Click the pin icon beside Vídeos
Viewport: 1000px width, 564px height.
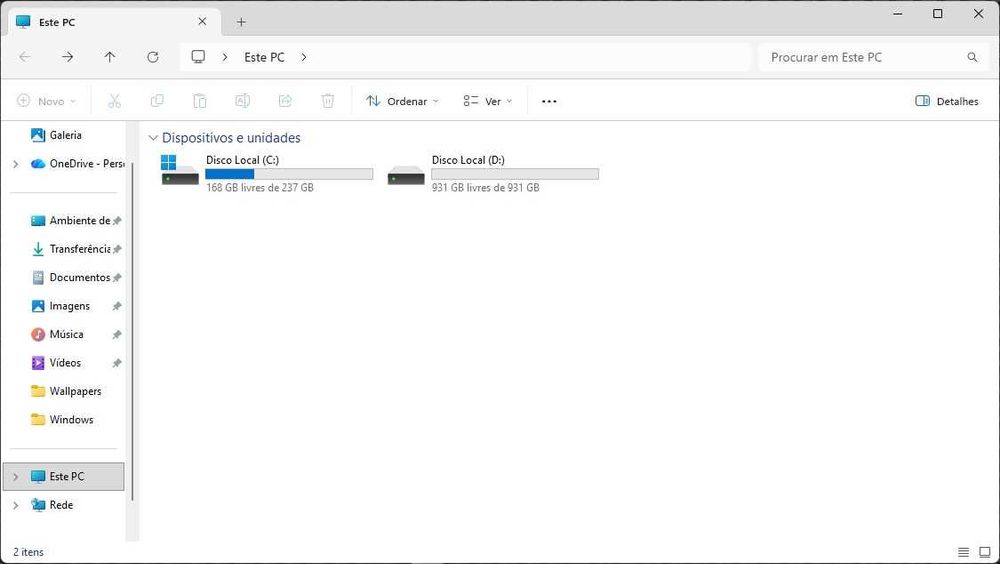[117, 363]
